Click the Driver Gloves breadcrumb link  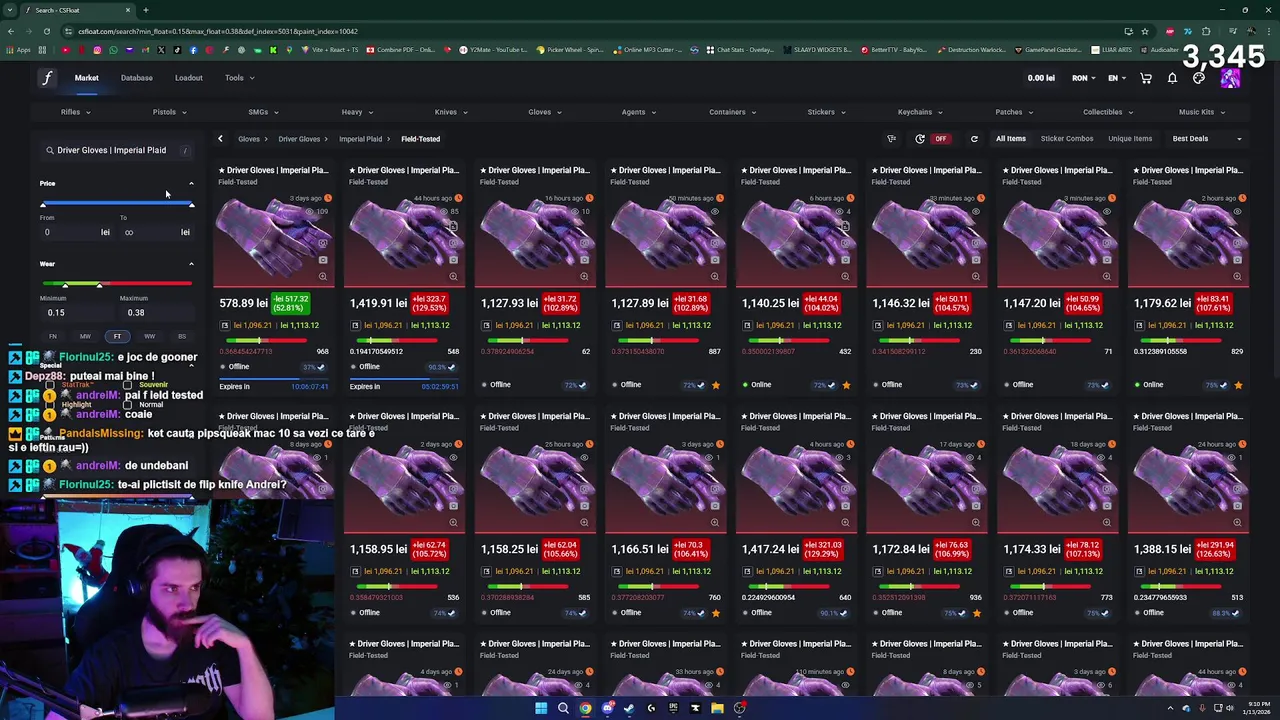pos(299,139)
